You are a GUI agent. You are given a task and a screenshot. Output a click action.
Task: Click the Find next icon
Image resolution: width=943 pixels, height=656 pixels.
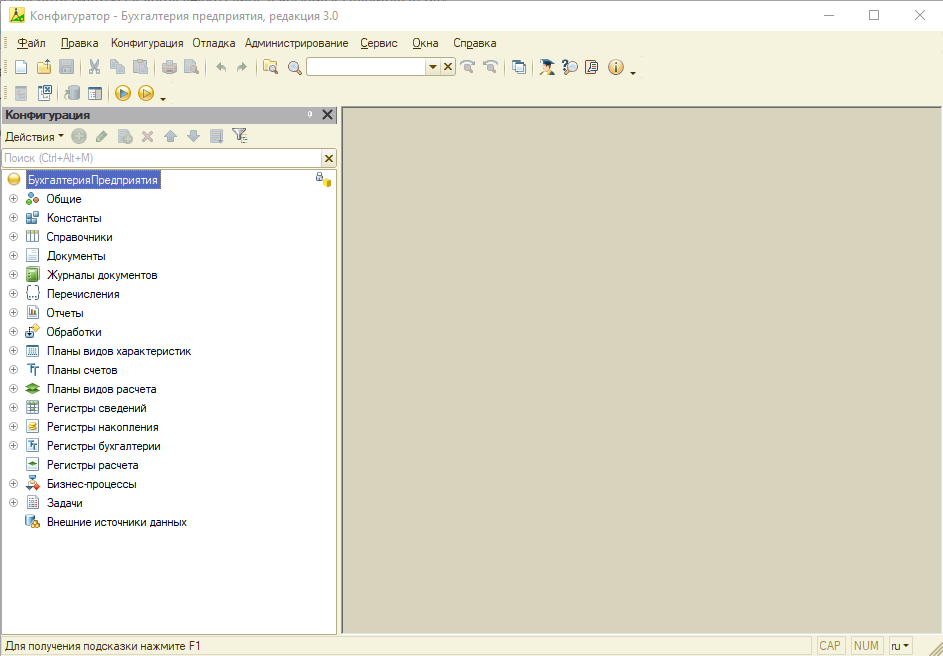[x=467, y=67]
